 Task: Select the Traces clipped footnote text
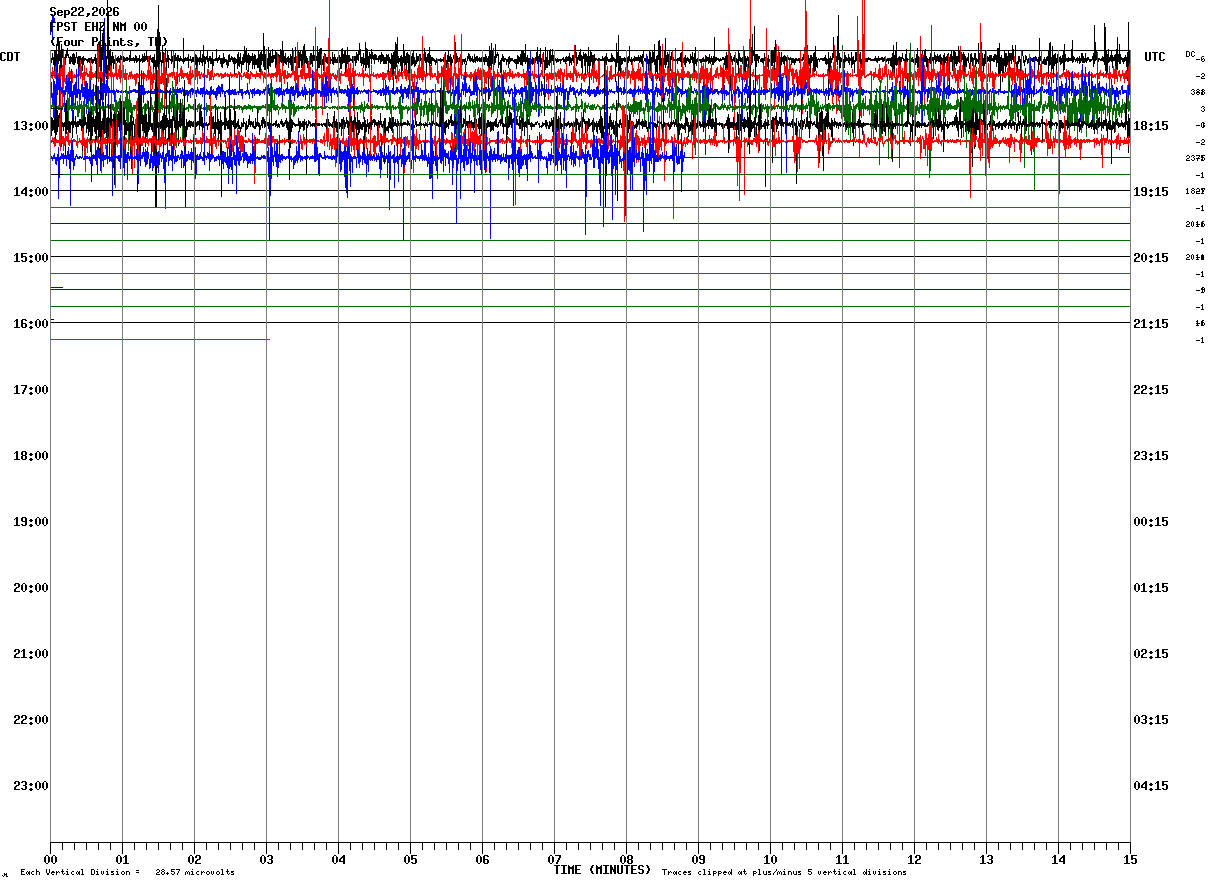pos(784,873)
